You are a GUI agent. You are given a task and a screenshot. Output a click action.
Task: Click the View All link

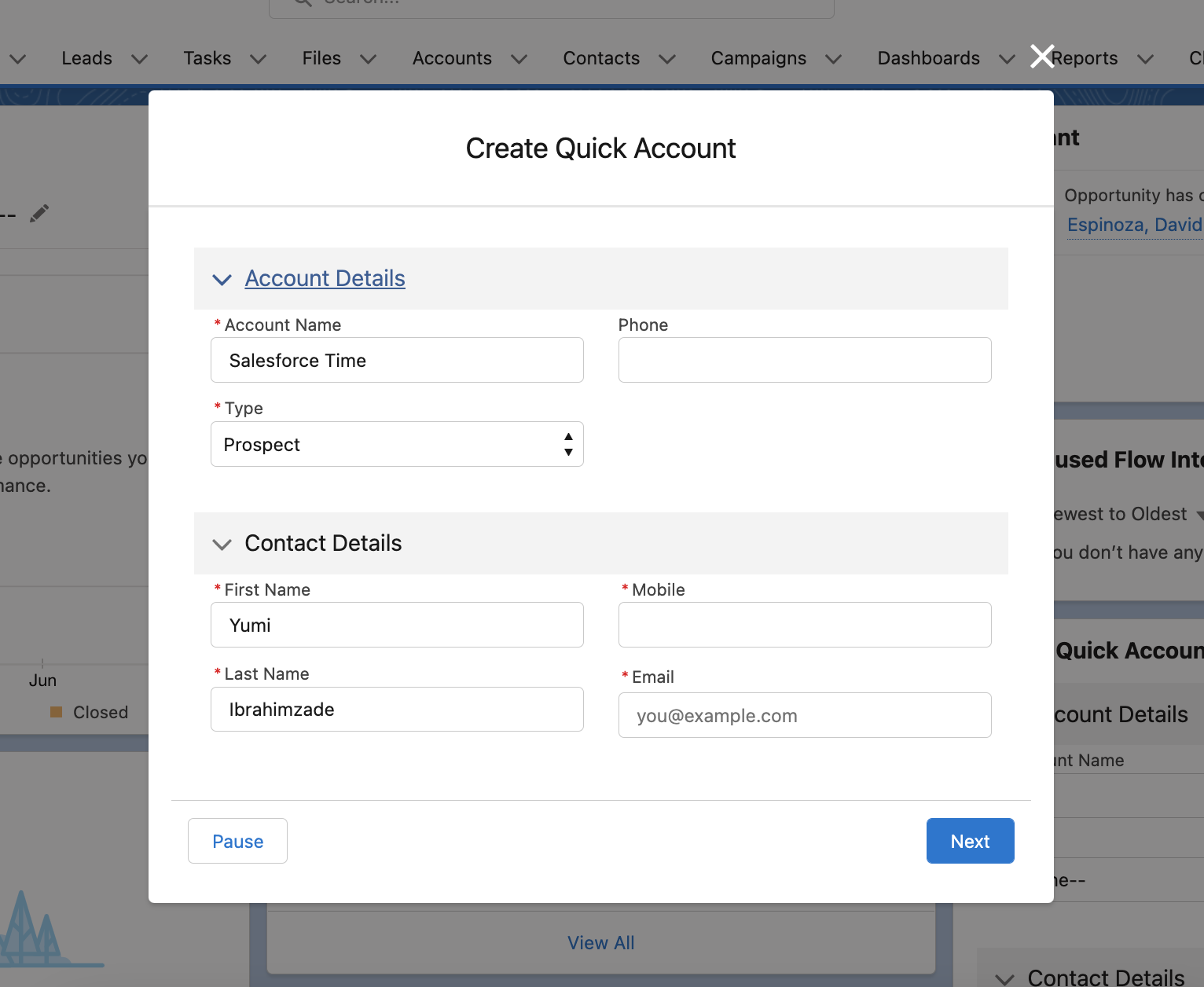coord(600,942)
